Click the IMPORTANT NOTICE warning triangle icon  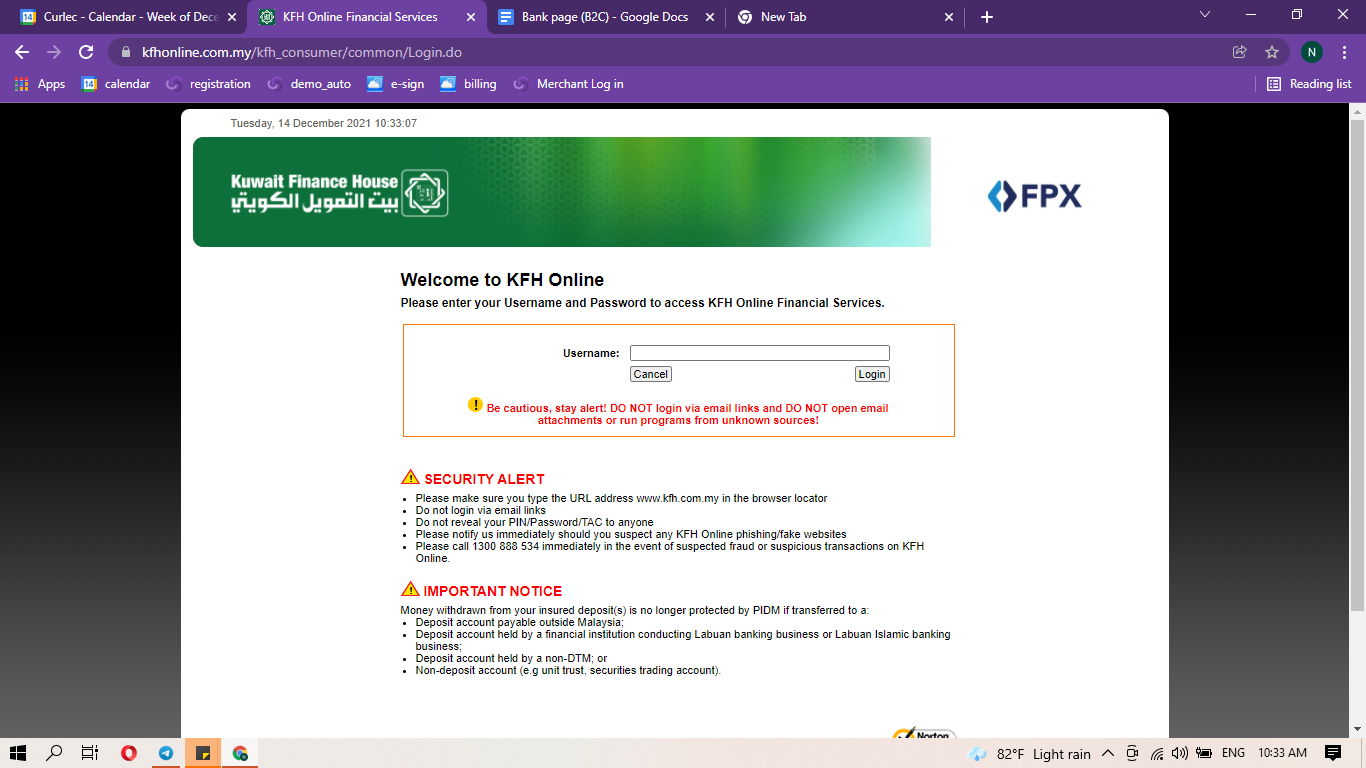point(410,589)
